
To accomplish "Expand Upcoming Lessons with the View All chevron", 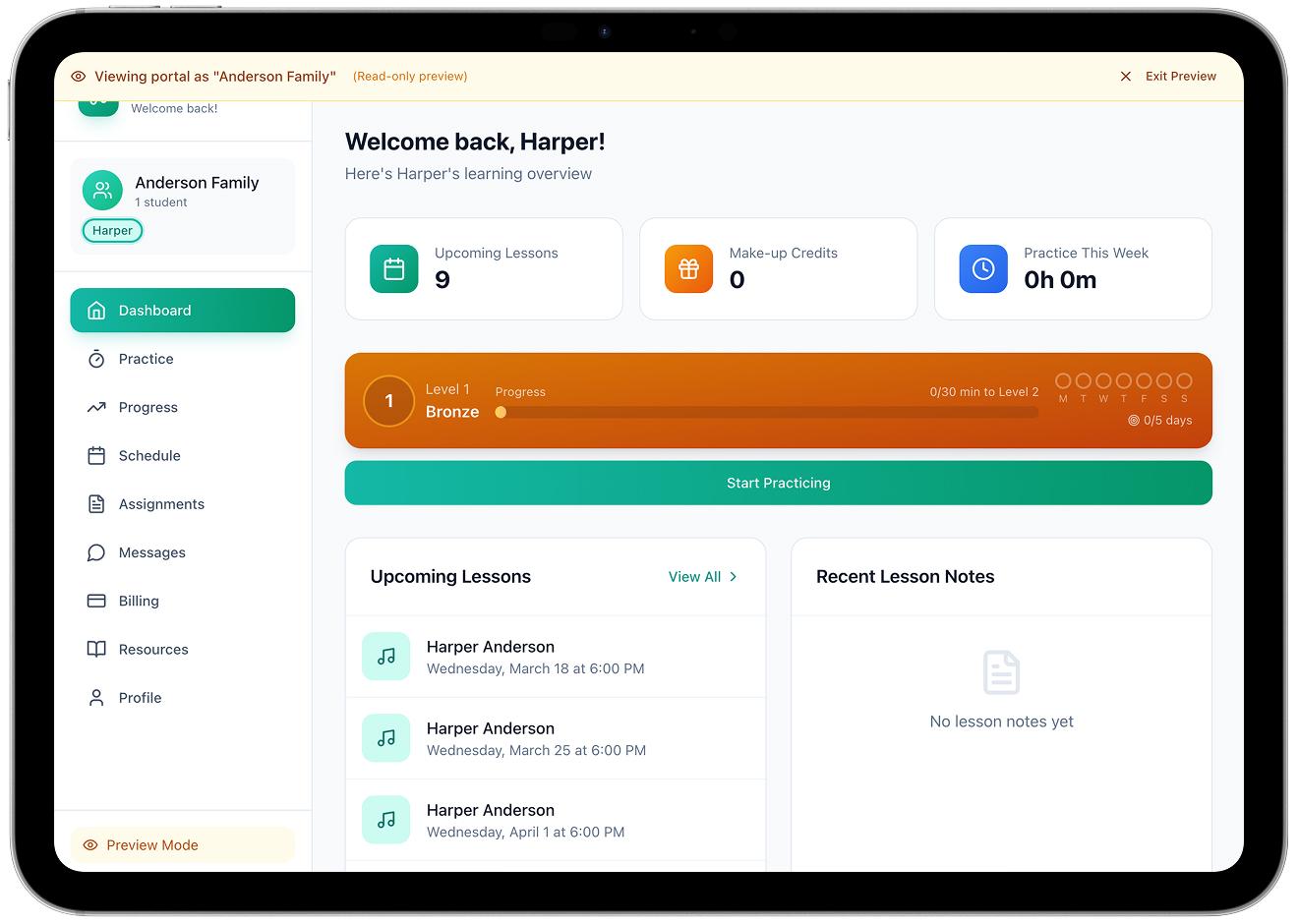I will pyautogui.click(x=733, y=577).
